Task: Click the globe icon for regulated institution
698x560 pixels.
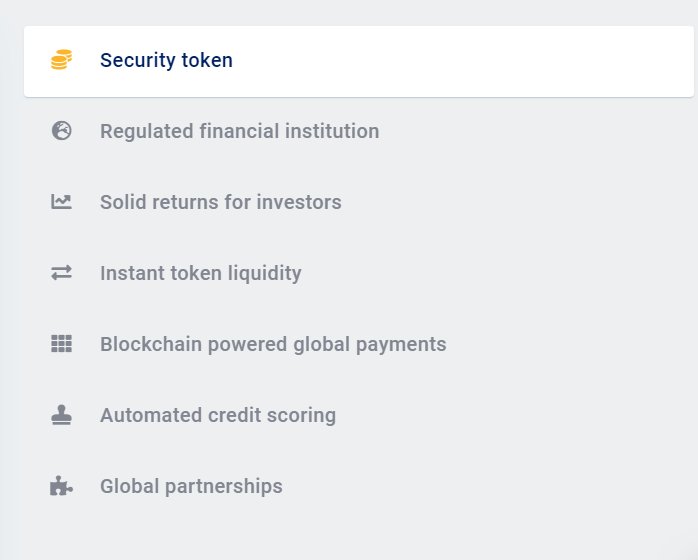Action: 62,131
